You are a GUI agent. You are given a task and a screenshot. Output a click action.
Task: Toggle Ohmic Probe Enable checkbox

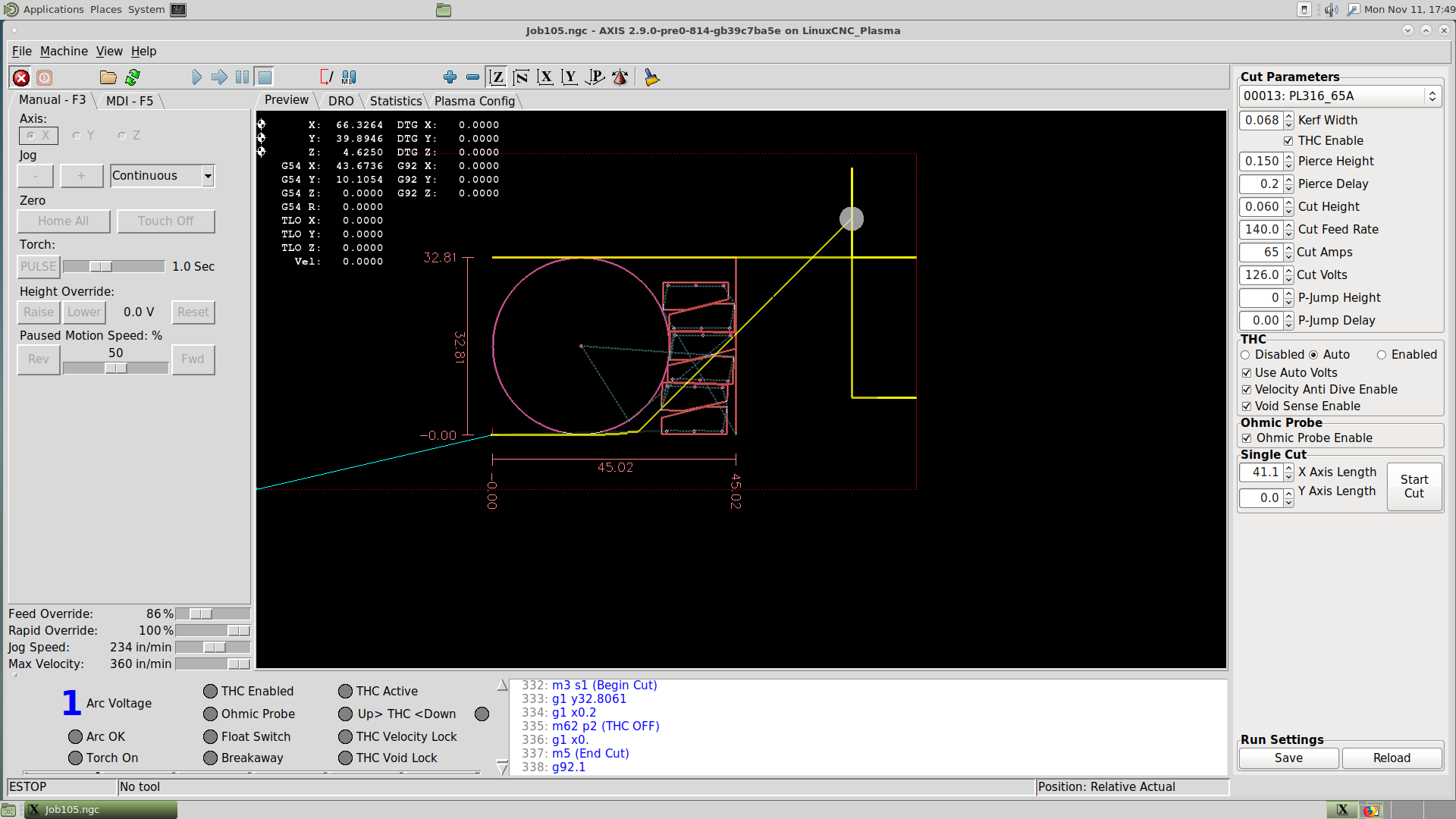pos(1247,438)
